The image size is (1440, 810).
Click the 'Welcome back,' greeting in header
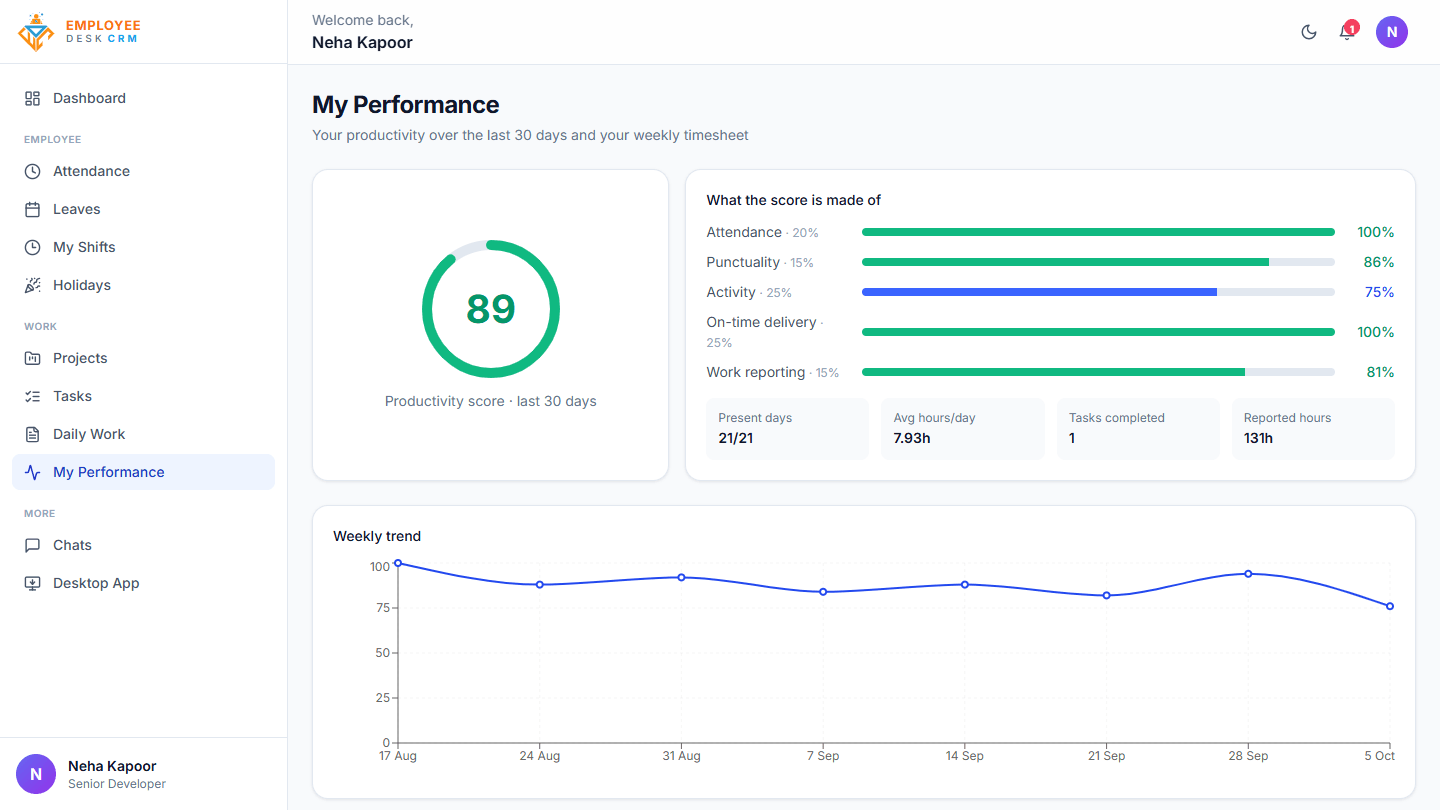[x=363, y=20]
